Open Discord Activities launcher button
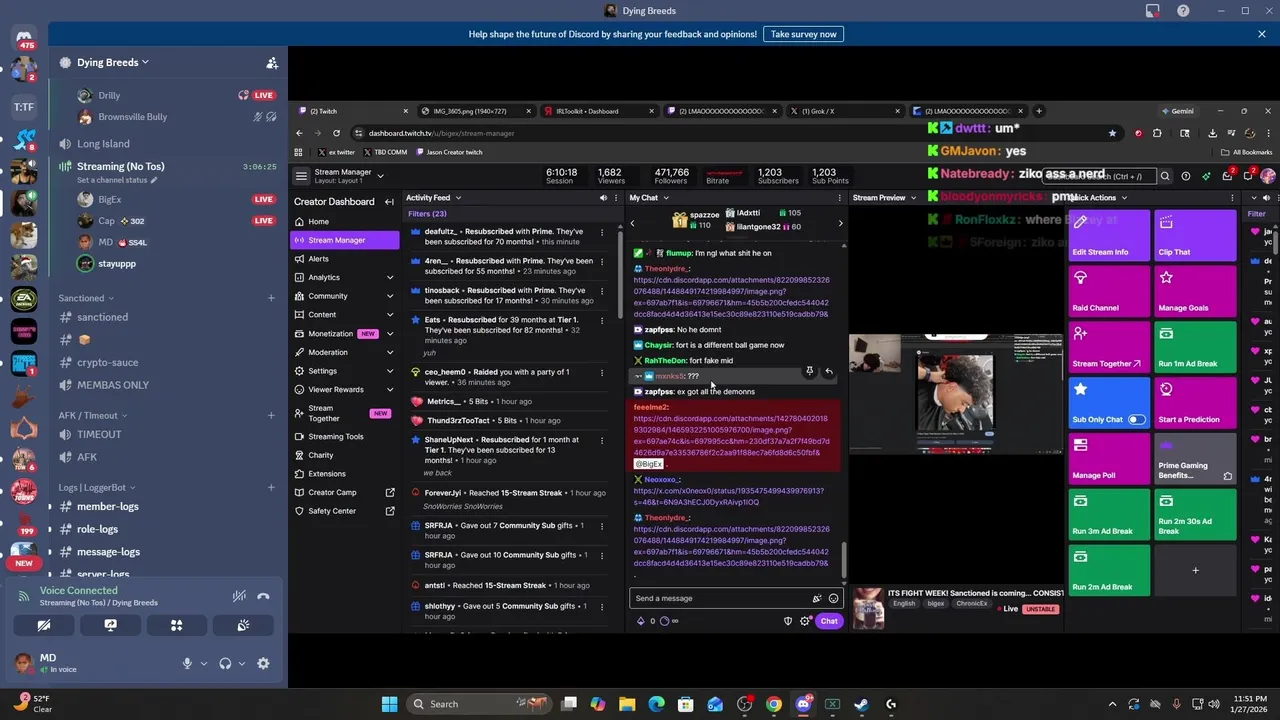The image size is (1280, 720). 176,625
